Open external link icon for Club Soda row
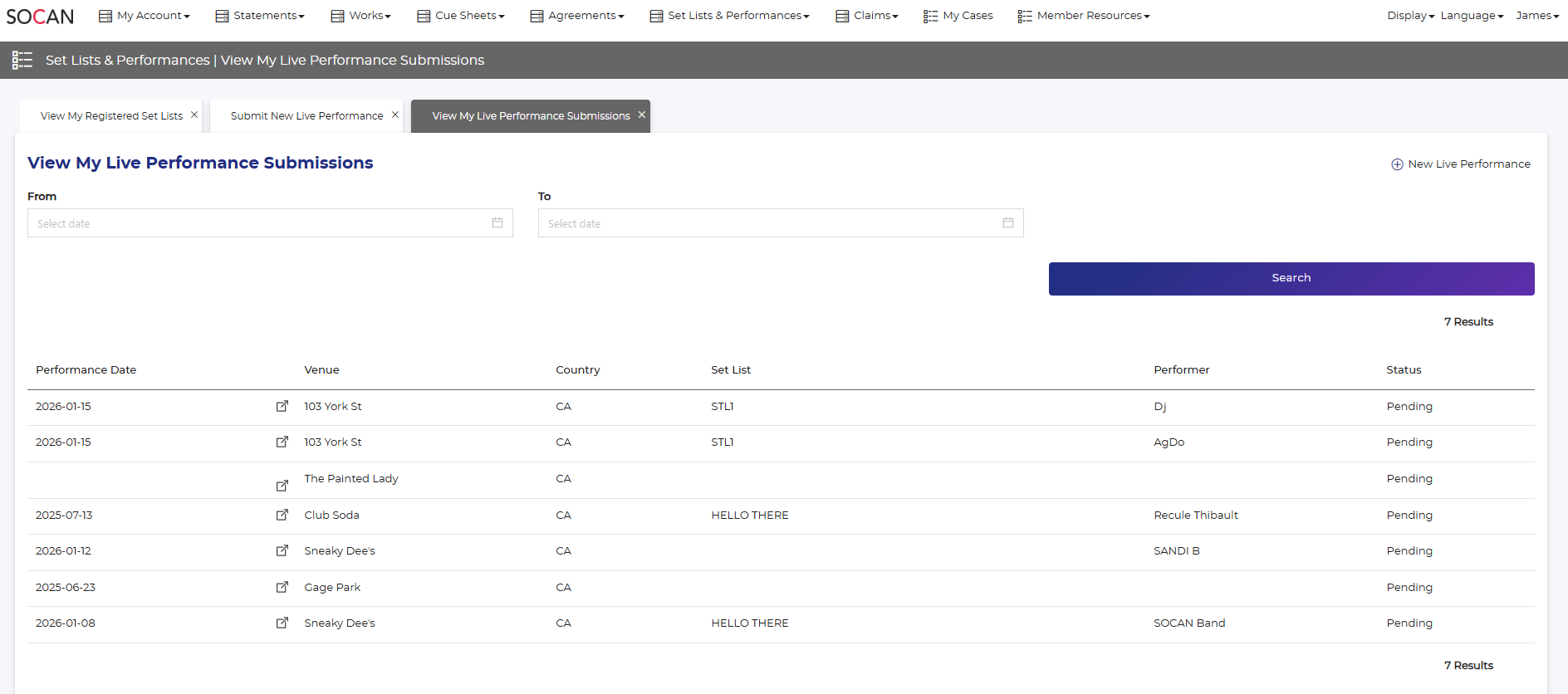This screenshot has height=694, width=1568. point(282,515)
